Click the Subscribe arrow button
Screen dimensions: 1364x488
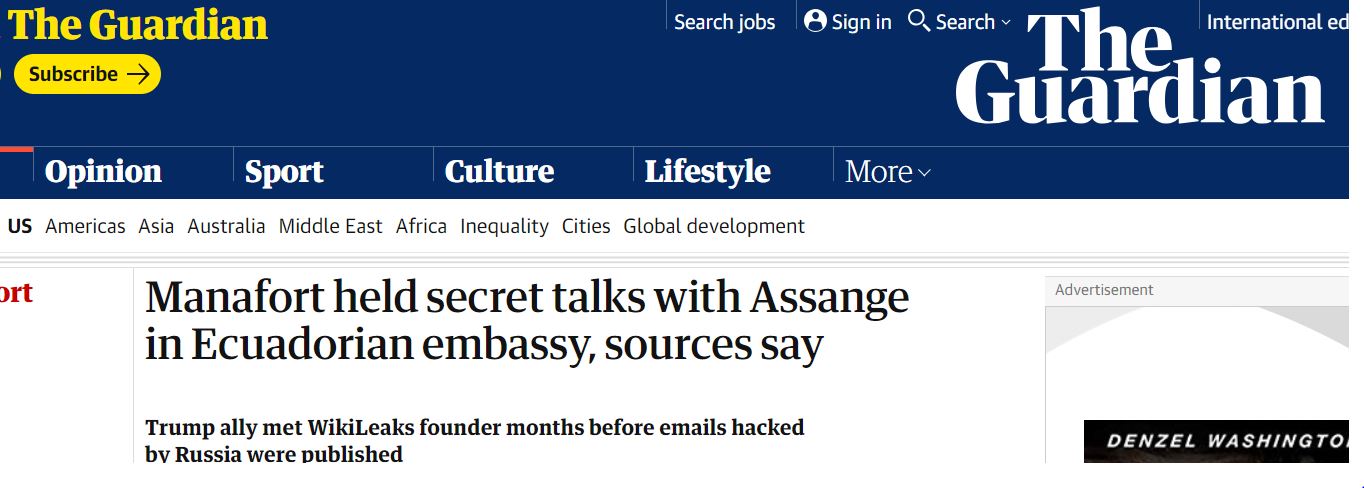click(87, 74)
